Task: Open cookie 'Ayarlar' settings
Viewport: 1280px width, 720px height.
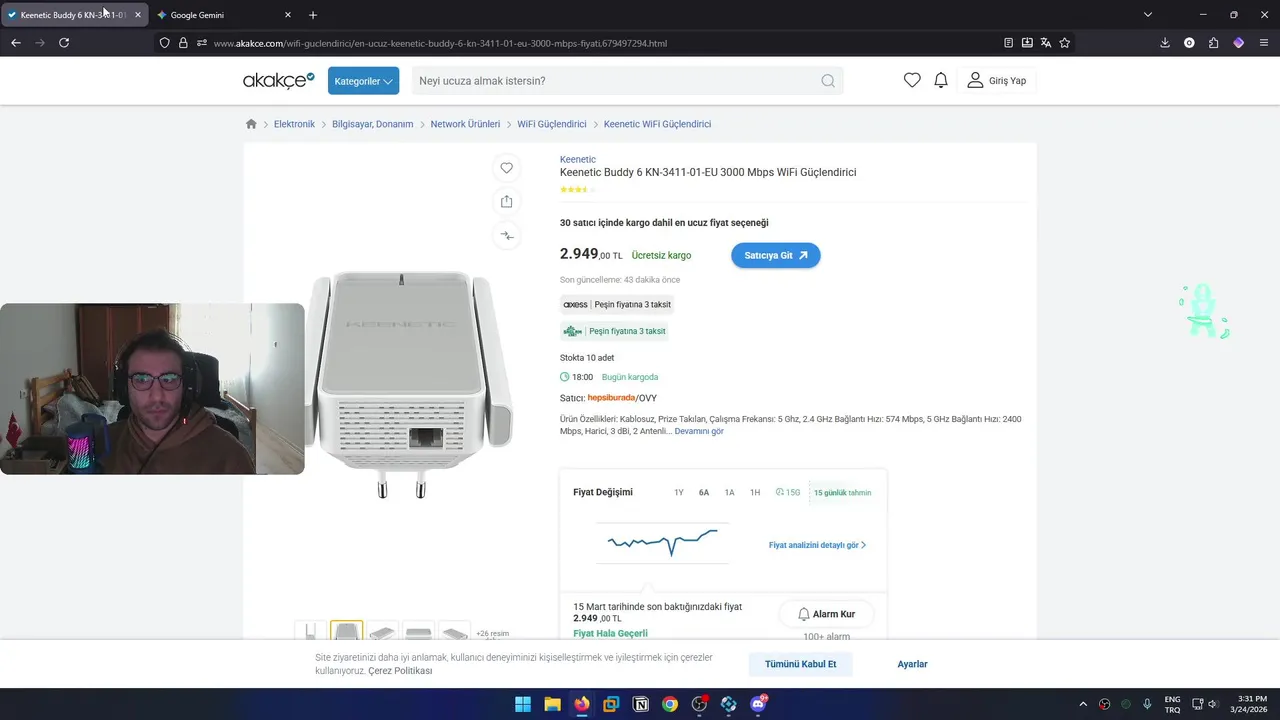Action: point(912,664)
